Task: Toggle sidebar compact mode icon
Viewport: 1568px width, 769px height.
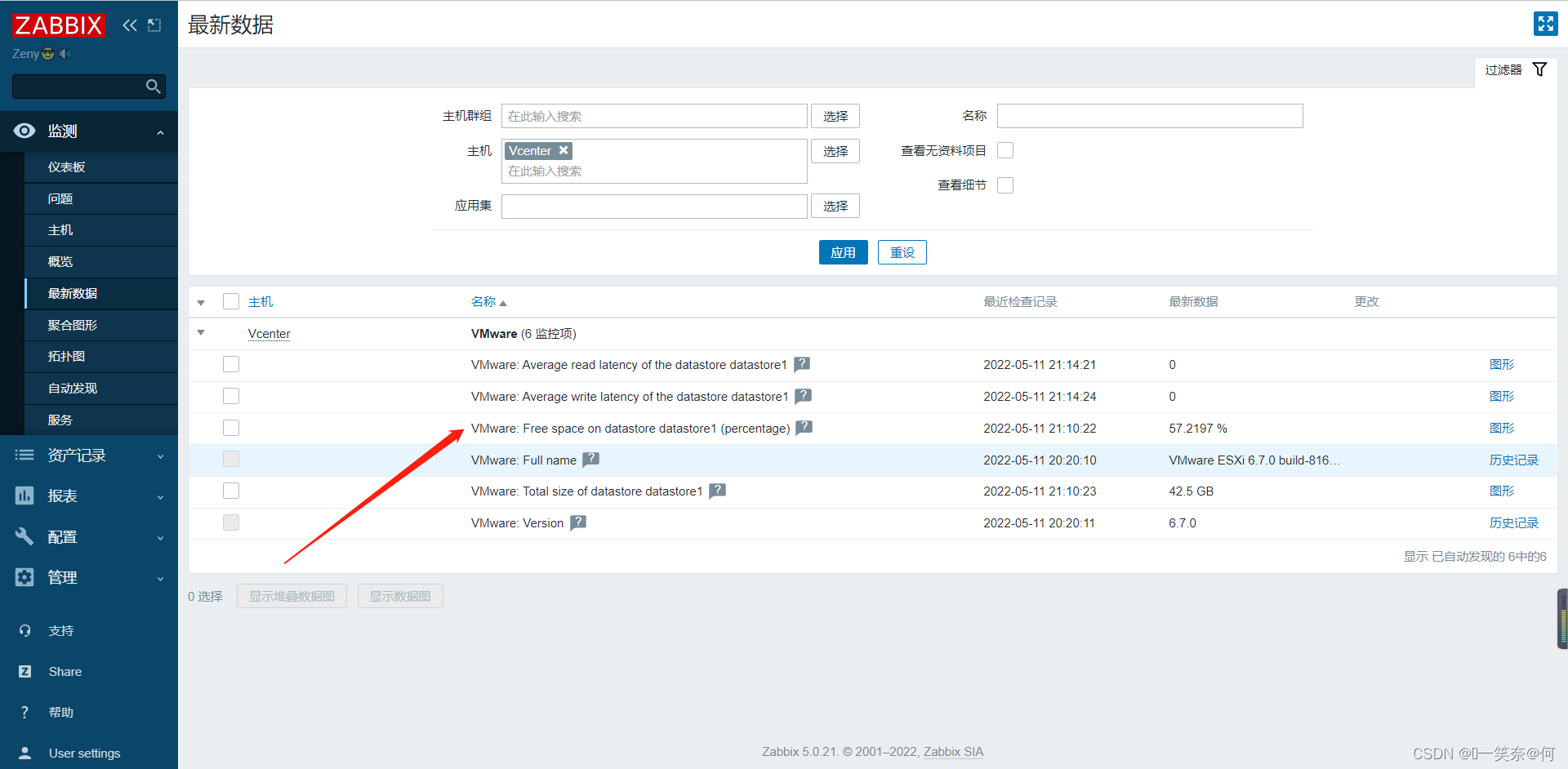Action: tap(154, 25)
